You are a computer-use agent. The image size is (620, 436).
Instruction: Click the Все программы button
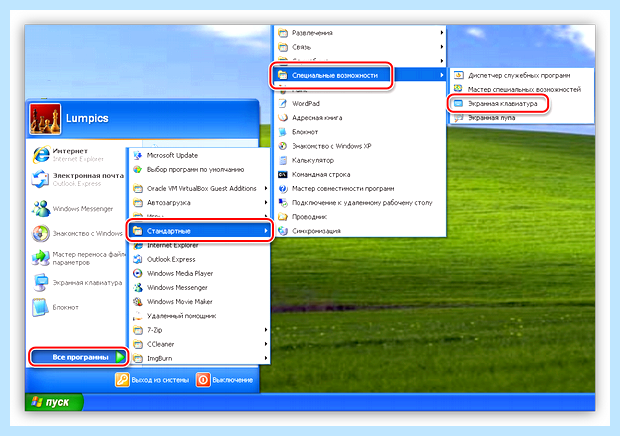[78, 357]
